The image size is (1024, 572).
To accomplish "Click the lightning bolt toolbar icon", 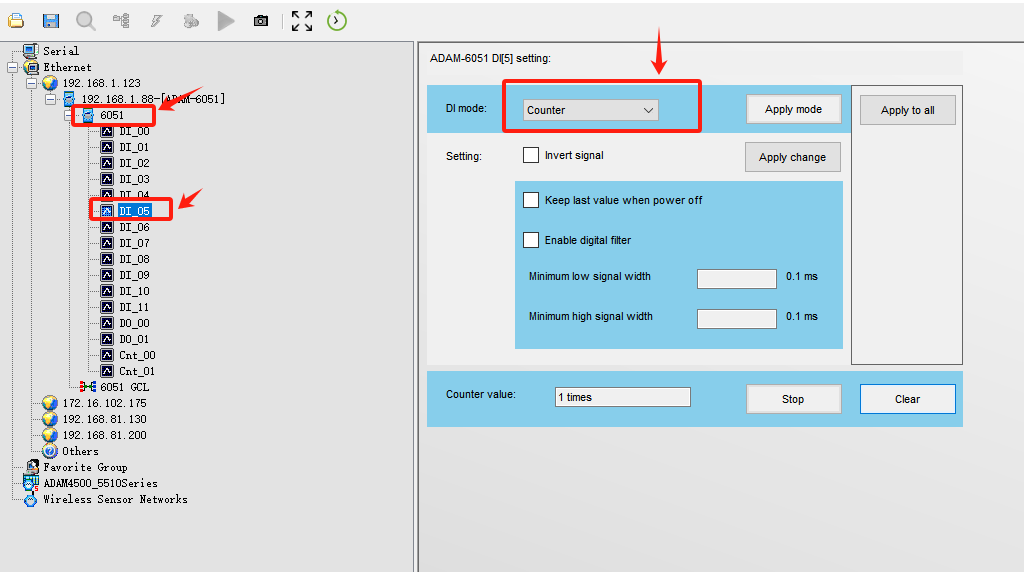I will coord(156,20).
